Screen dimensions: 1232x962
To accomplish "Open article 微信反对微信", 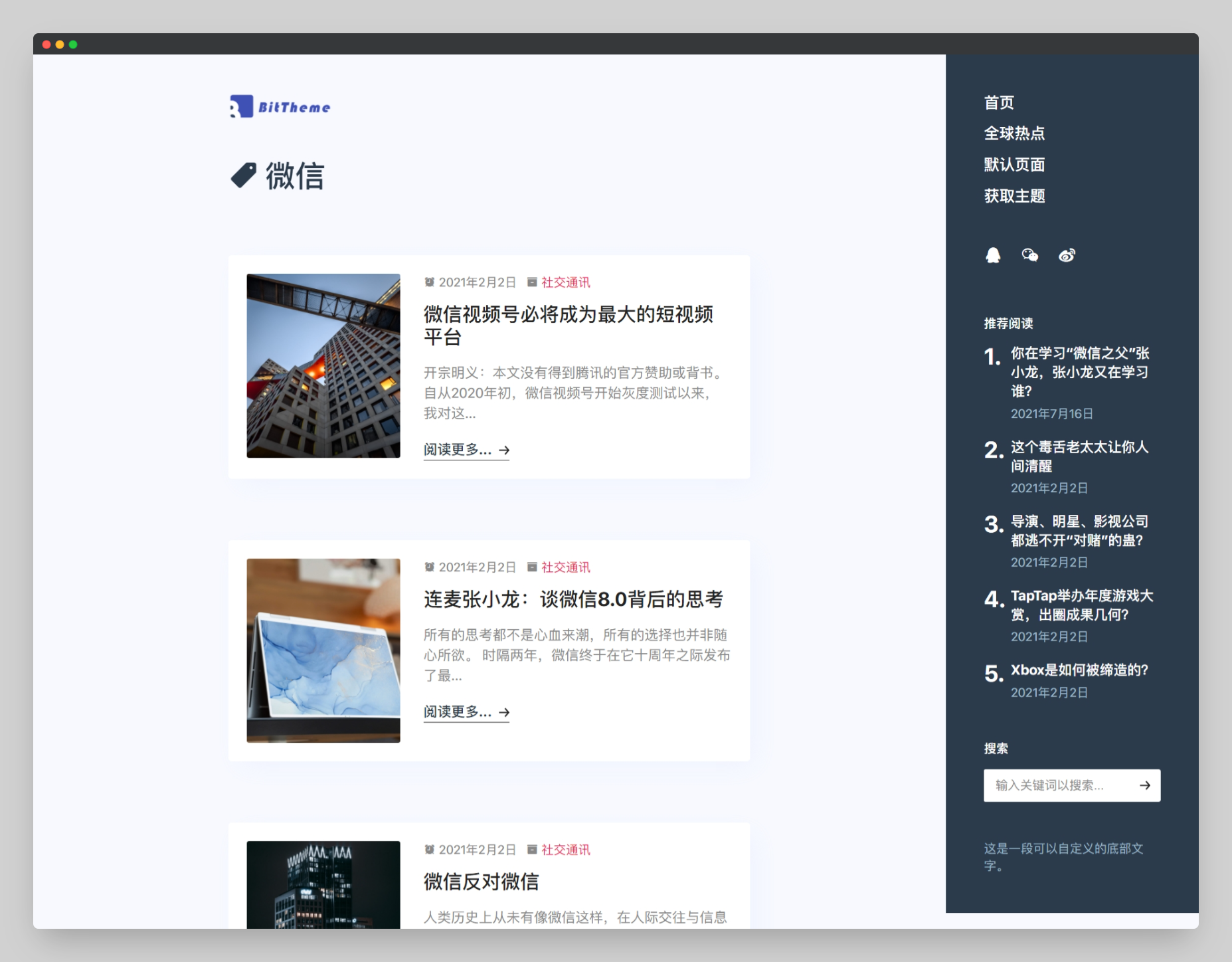I will click(x=482, y=882).
